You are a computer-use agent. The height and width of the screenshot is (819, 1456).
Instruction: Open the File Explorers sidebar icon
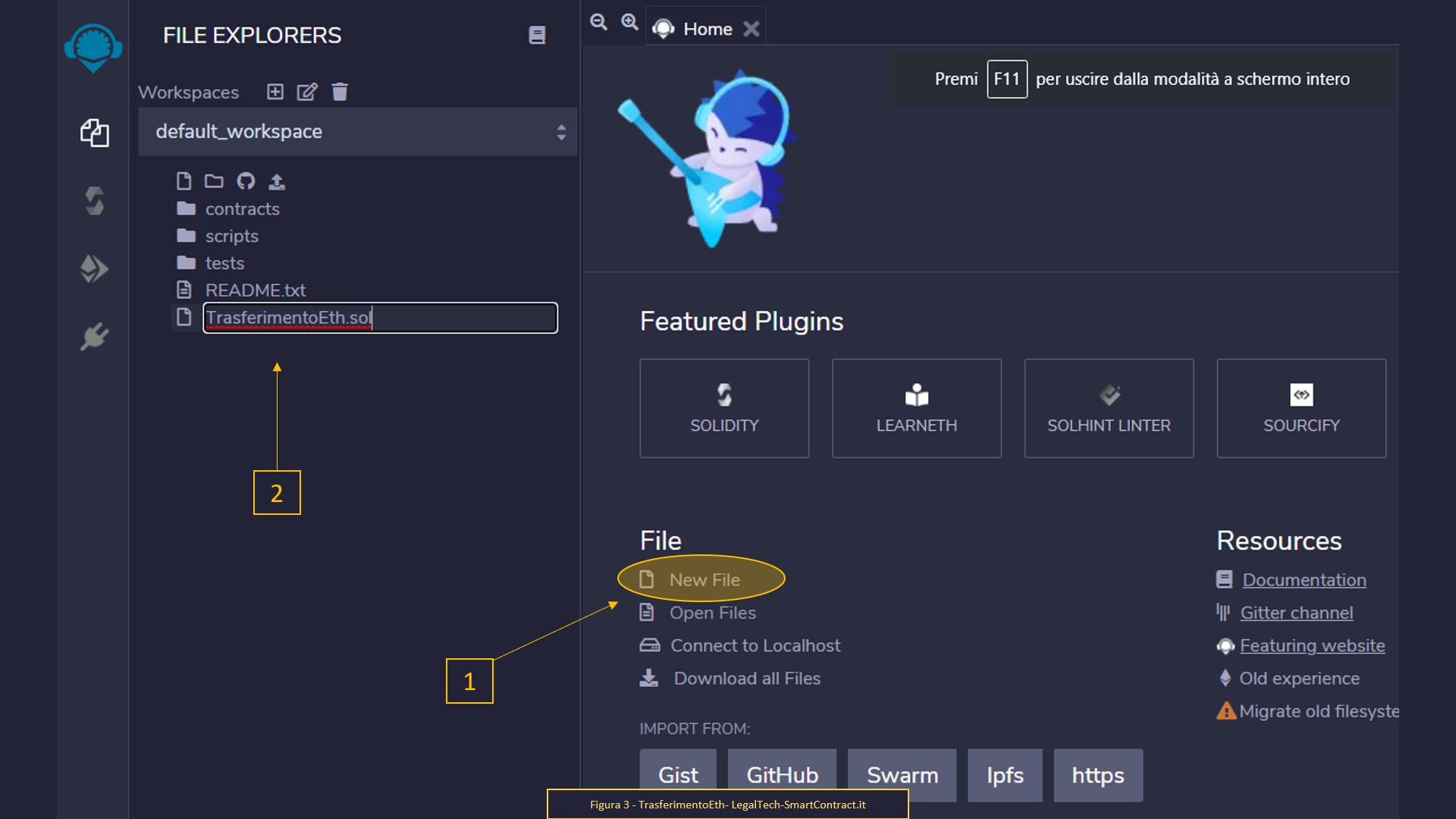95,133
